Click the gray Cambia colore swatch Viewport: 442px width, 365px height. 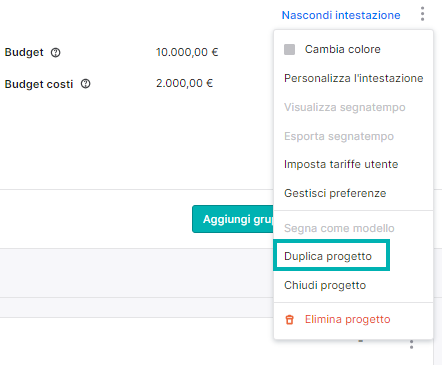(289, 49)
